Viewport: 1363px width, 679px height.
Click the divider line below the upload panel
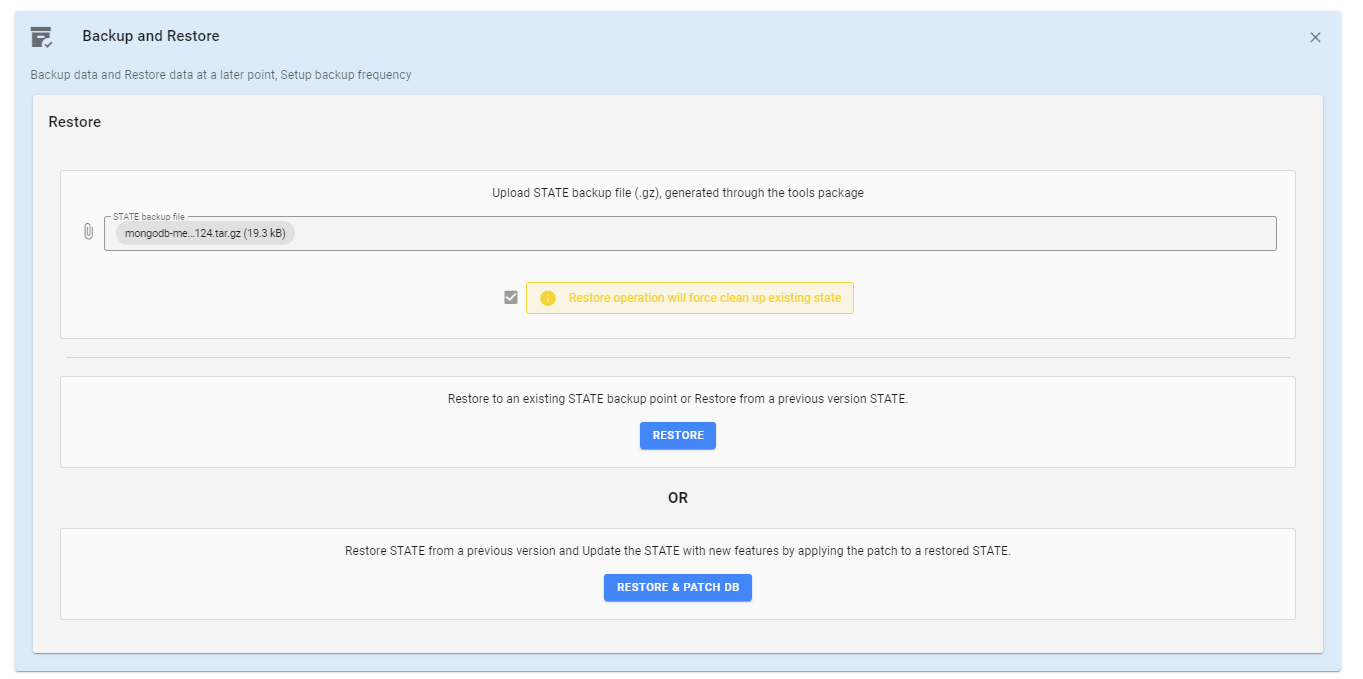(x=677, y=357)
